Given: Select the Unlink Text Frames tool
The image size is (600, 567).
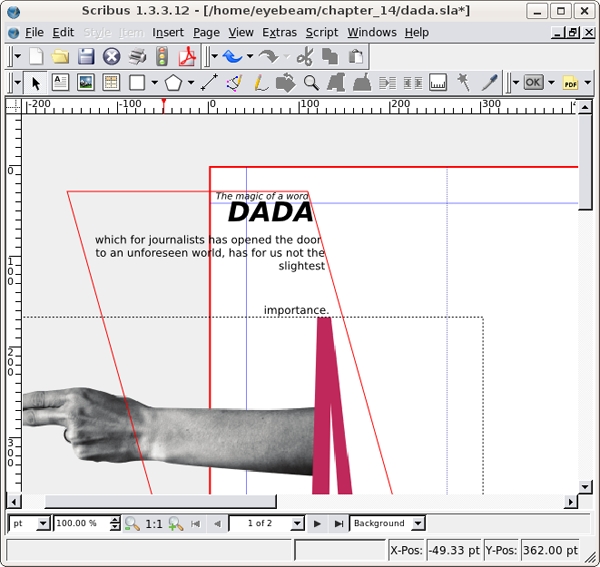Looking at the screenshot, I should [x=412, y=83].
